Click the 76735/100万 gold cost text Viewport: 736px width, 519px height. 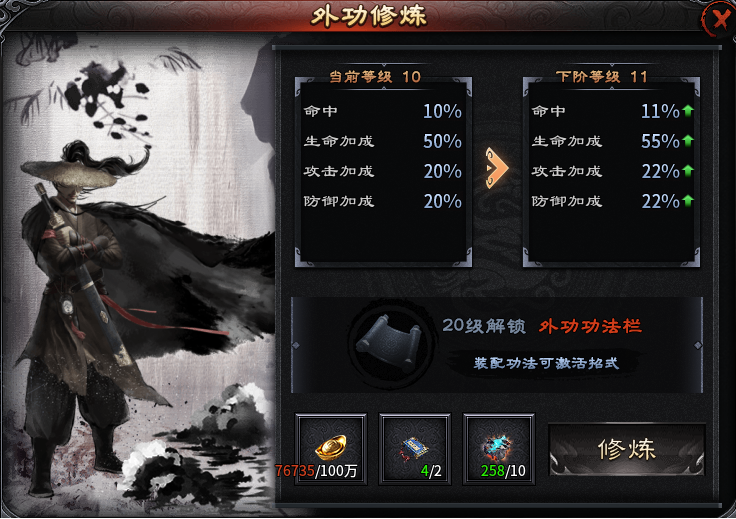tap(316, 471)
